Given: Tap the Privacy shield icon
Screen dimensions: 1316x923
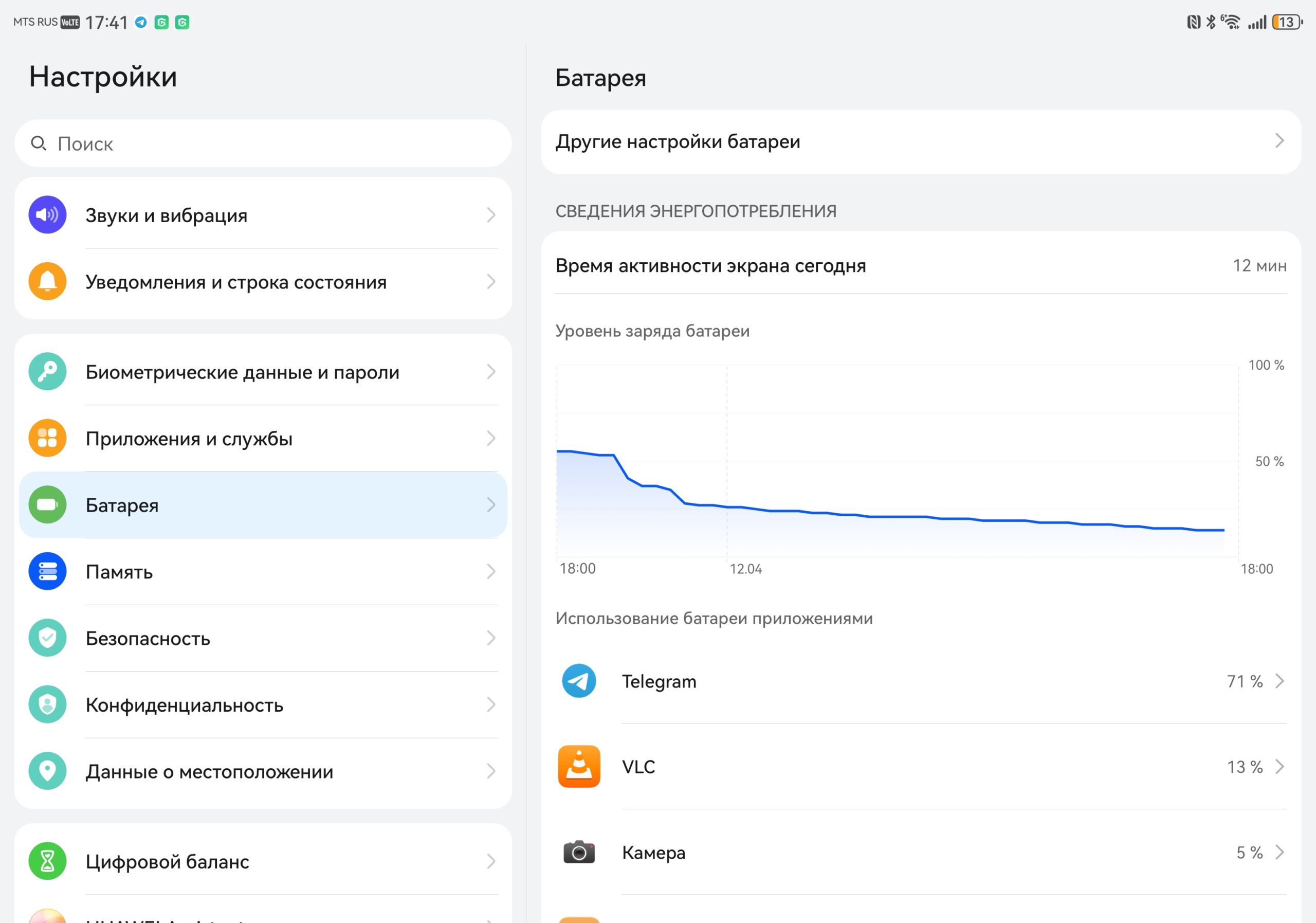Looking at the screenshot, I should click(48, 704).
